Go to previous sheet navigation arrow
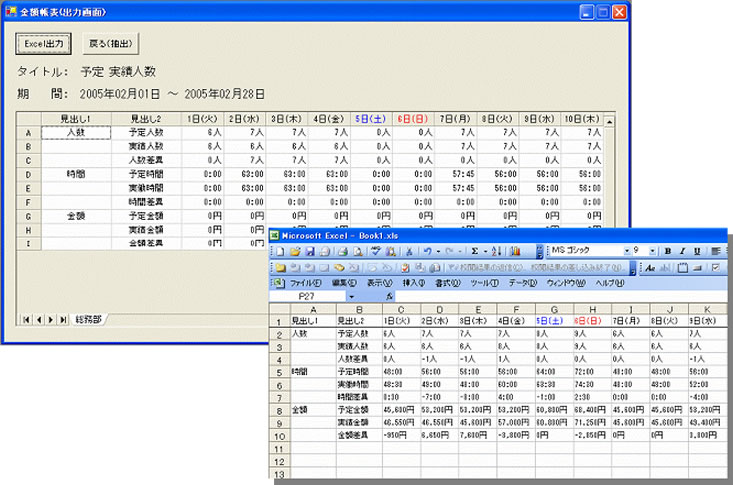Viewport: 733px width, 485px height. tap(39, 320)
